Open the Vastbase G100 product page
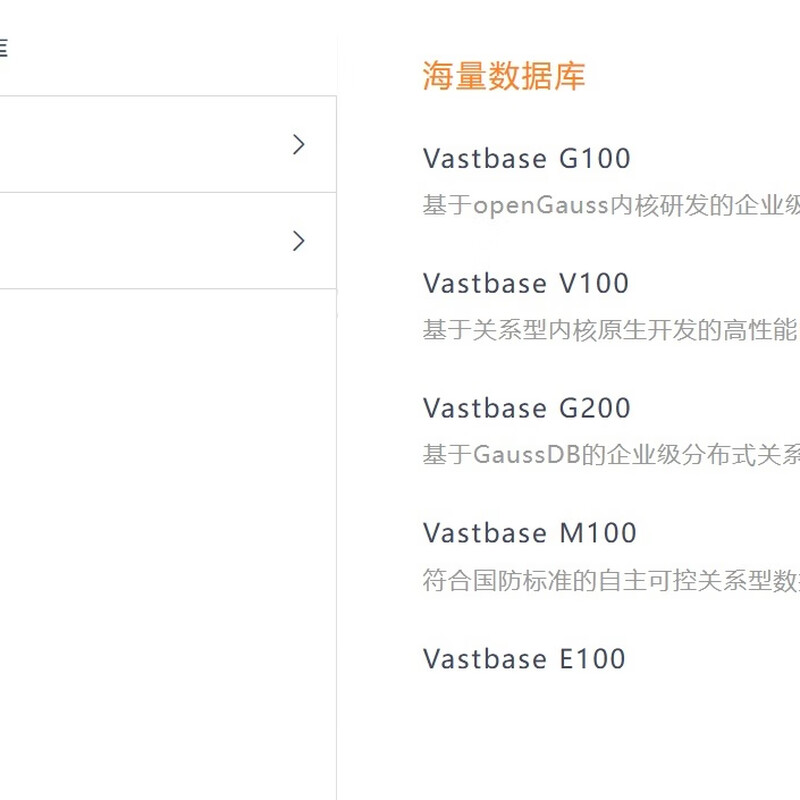 coord(527,158)
